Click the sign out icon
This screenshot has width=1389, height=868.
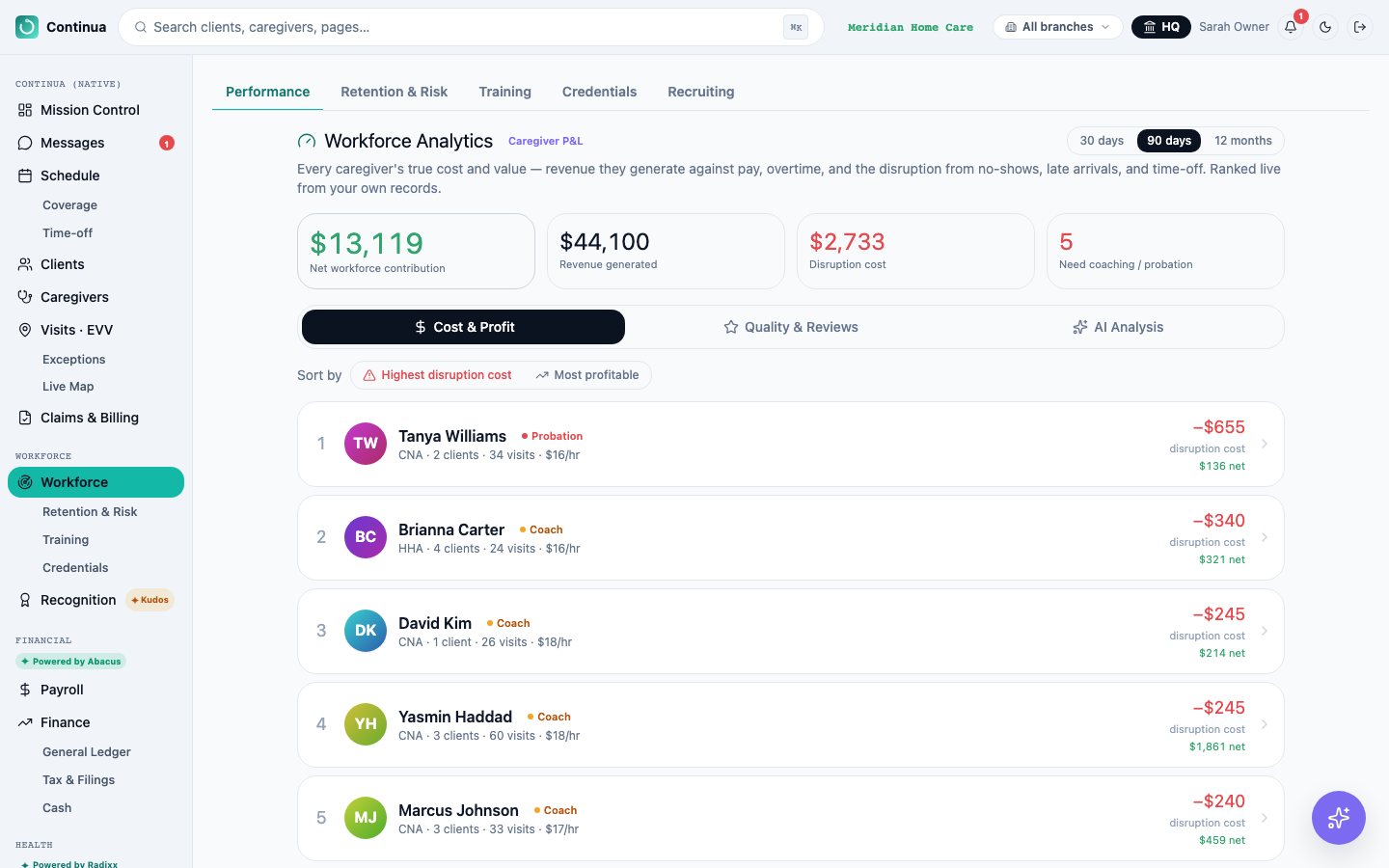click(x=1360, y=27)
